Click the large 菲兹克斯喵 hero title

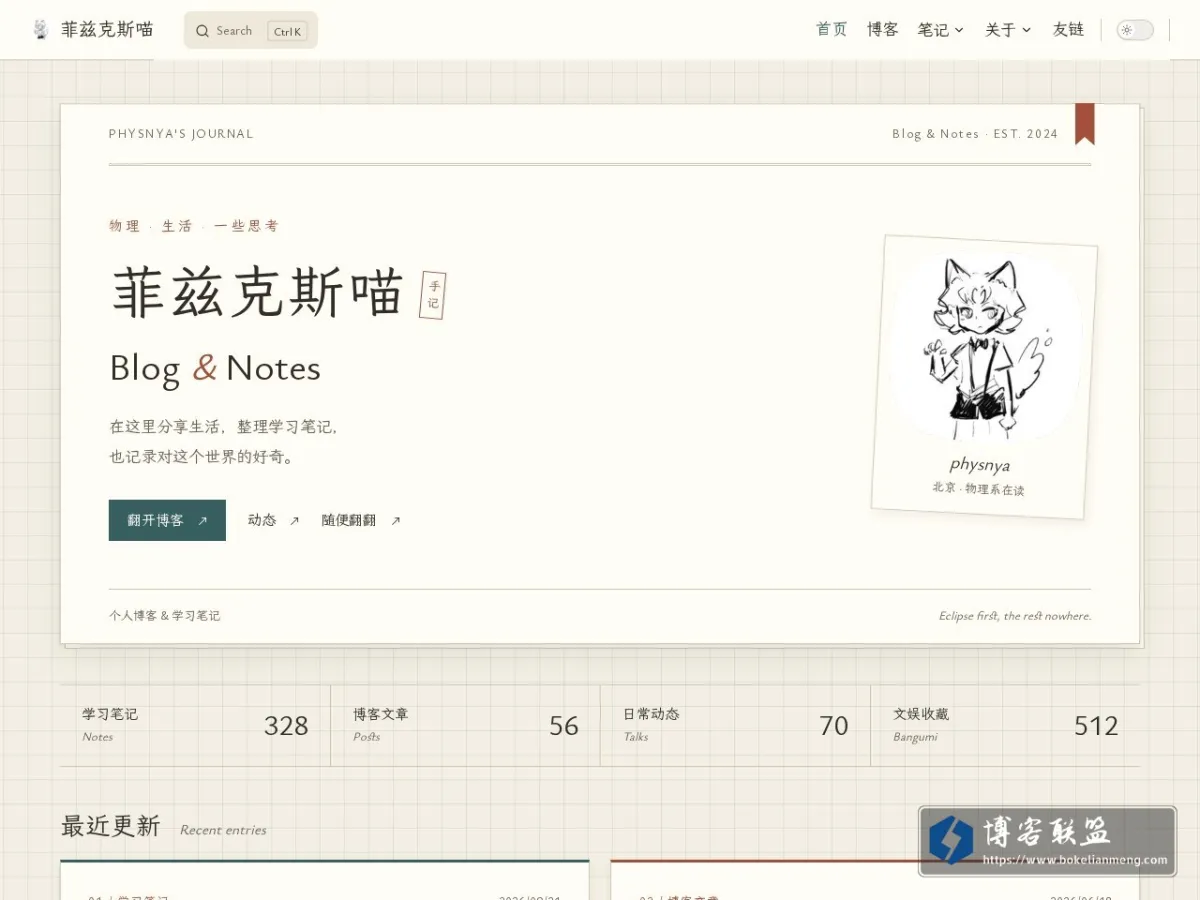tap(257, 292)
